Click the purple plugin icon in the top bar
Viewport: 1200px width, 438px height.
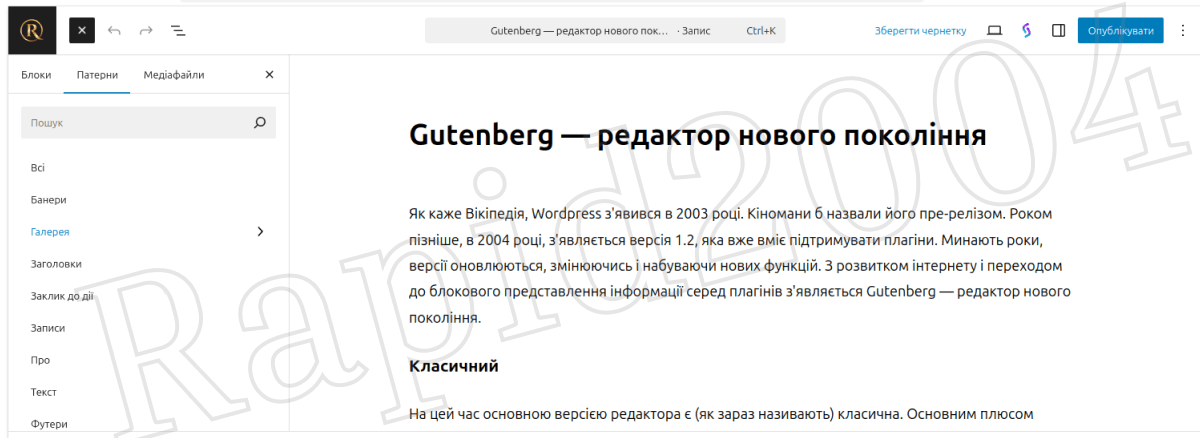[x=1026, y=31]
